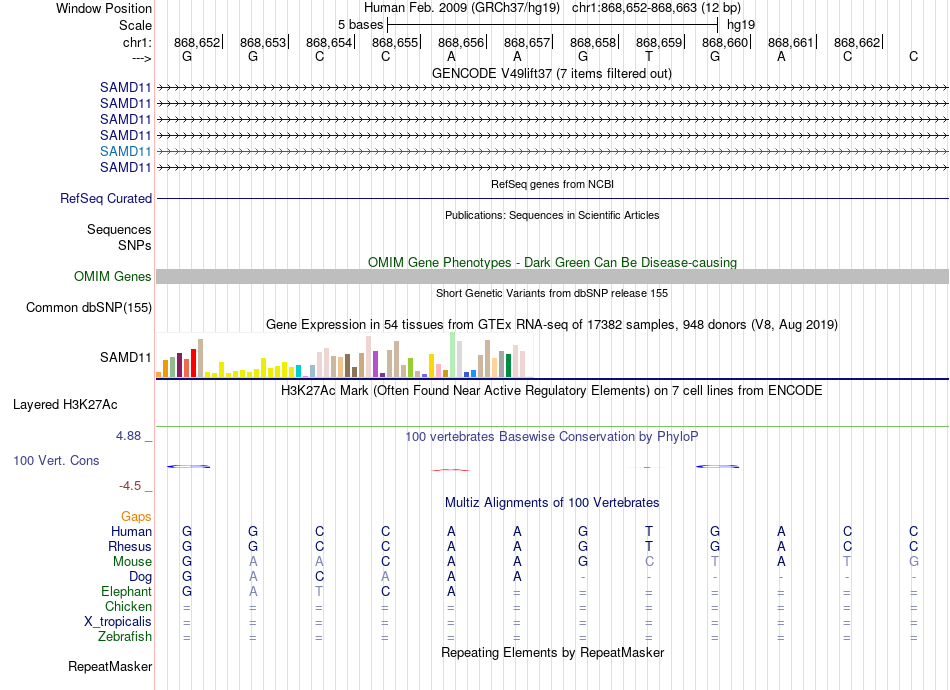Click base T in the ruler sequence row

pyautogui.click(x=649, y=56)
